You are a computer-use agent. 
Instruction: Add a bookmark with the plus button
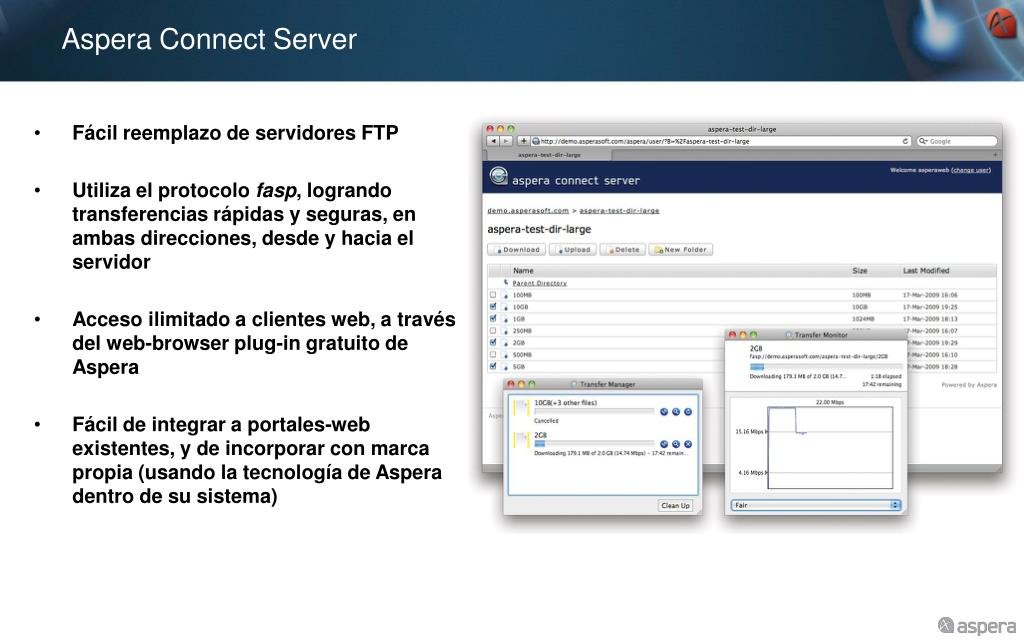point(523,141)
